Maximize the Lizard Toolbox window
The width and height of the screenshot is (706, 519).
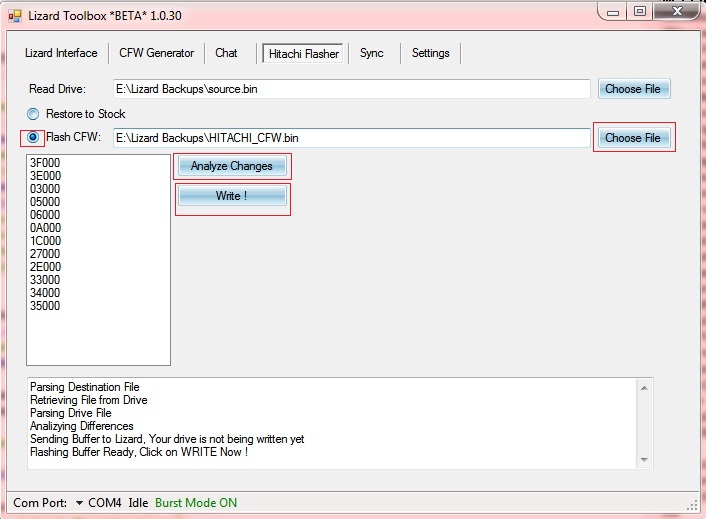pyautogui.click(x=640, y=11)
